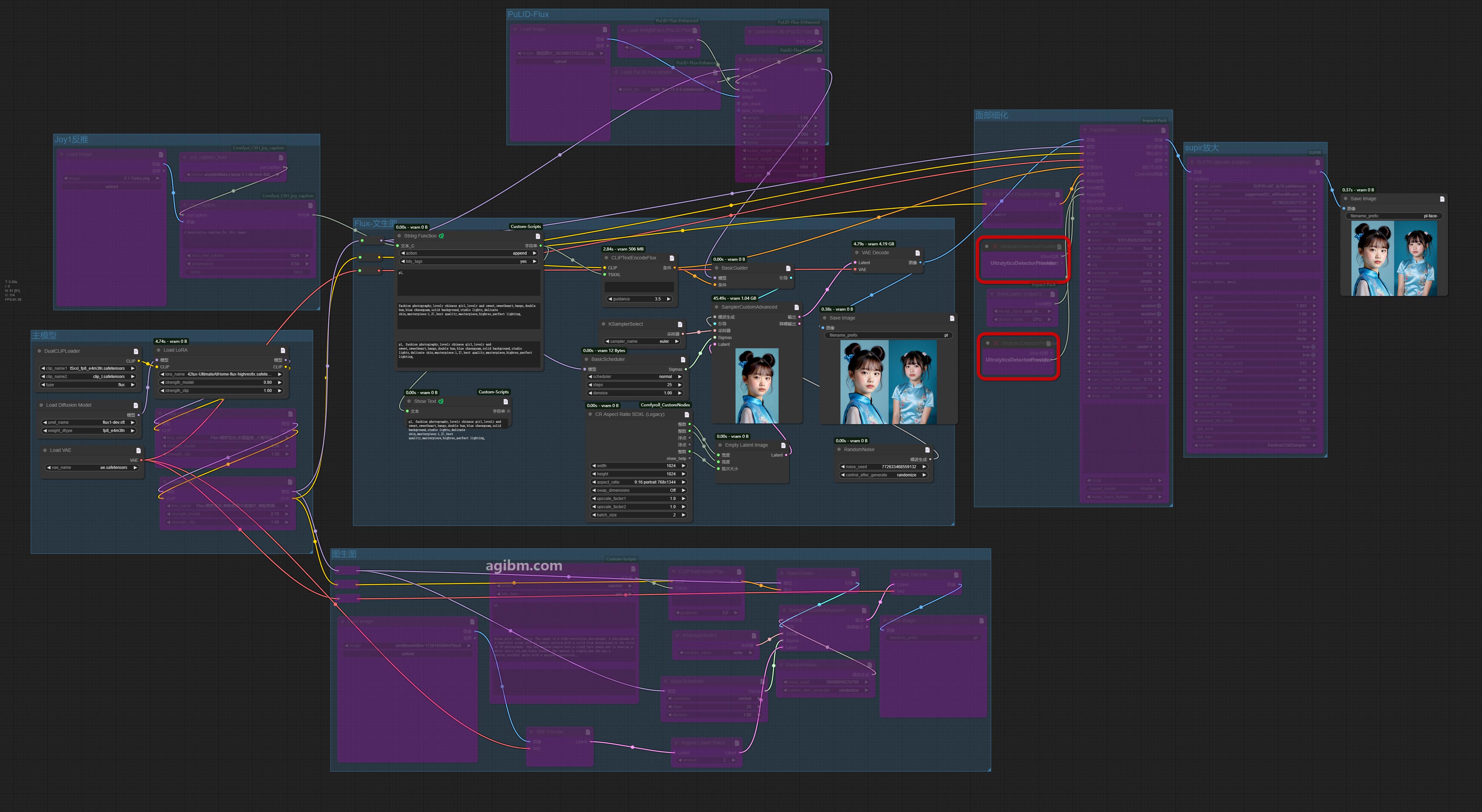Click document icon on 42lux Load LoRA node

click(282, 350)
